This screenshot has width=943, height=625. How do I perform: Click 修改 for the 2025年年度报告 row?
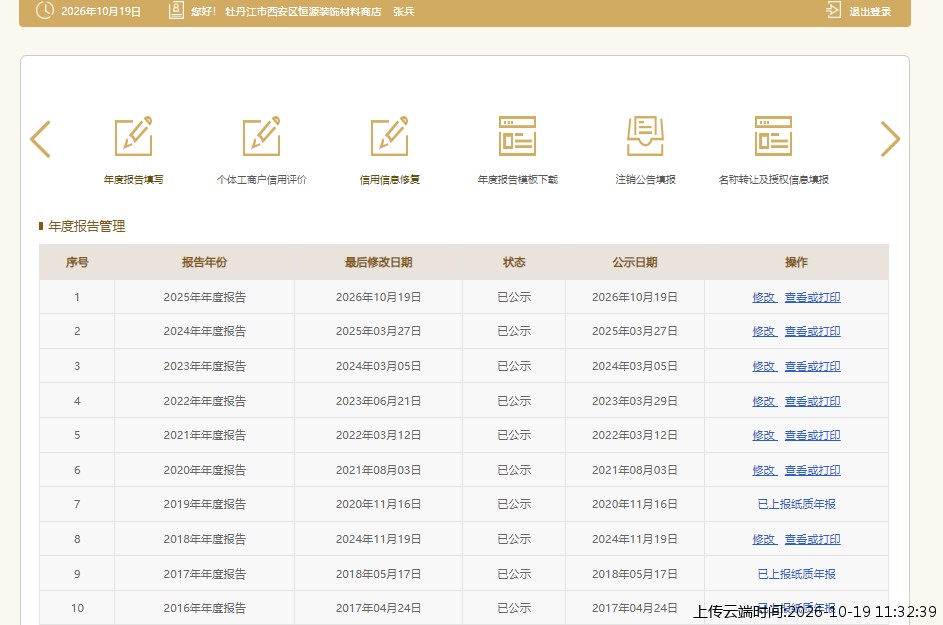764,297
